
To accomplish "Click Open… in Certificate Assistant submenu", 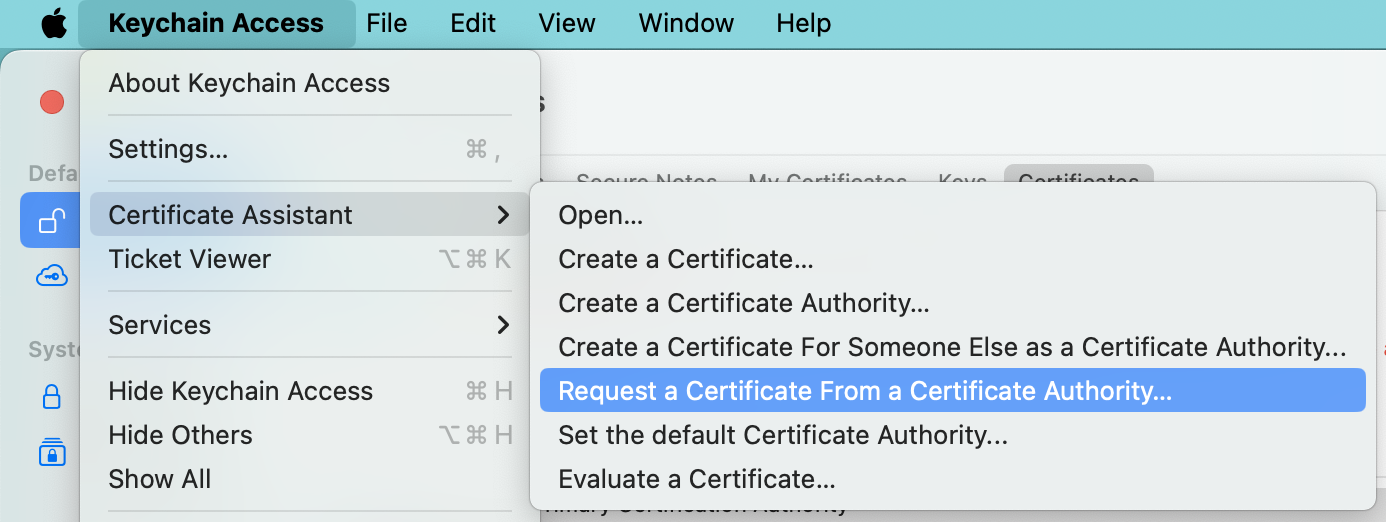I will [600, 215].
